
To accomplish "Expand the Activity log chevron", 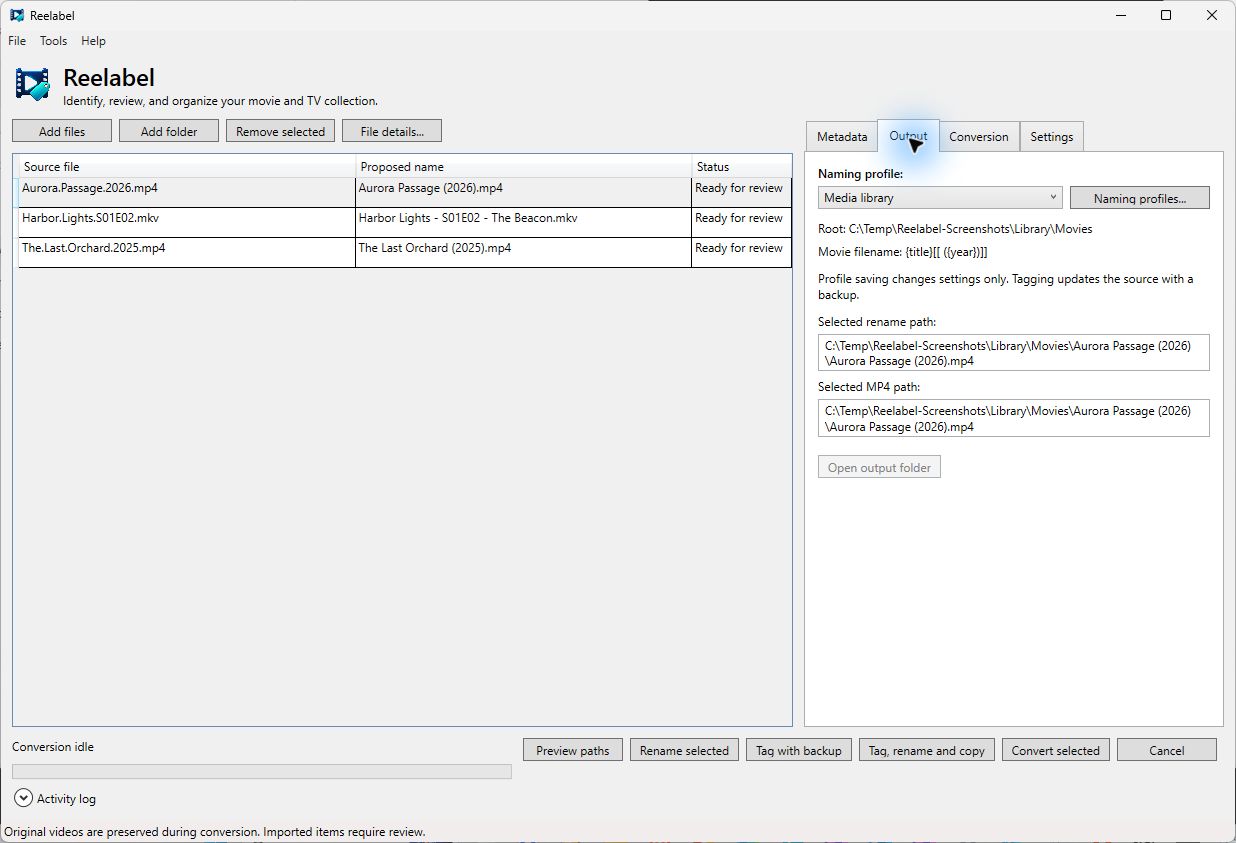I will [23, 798].
